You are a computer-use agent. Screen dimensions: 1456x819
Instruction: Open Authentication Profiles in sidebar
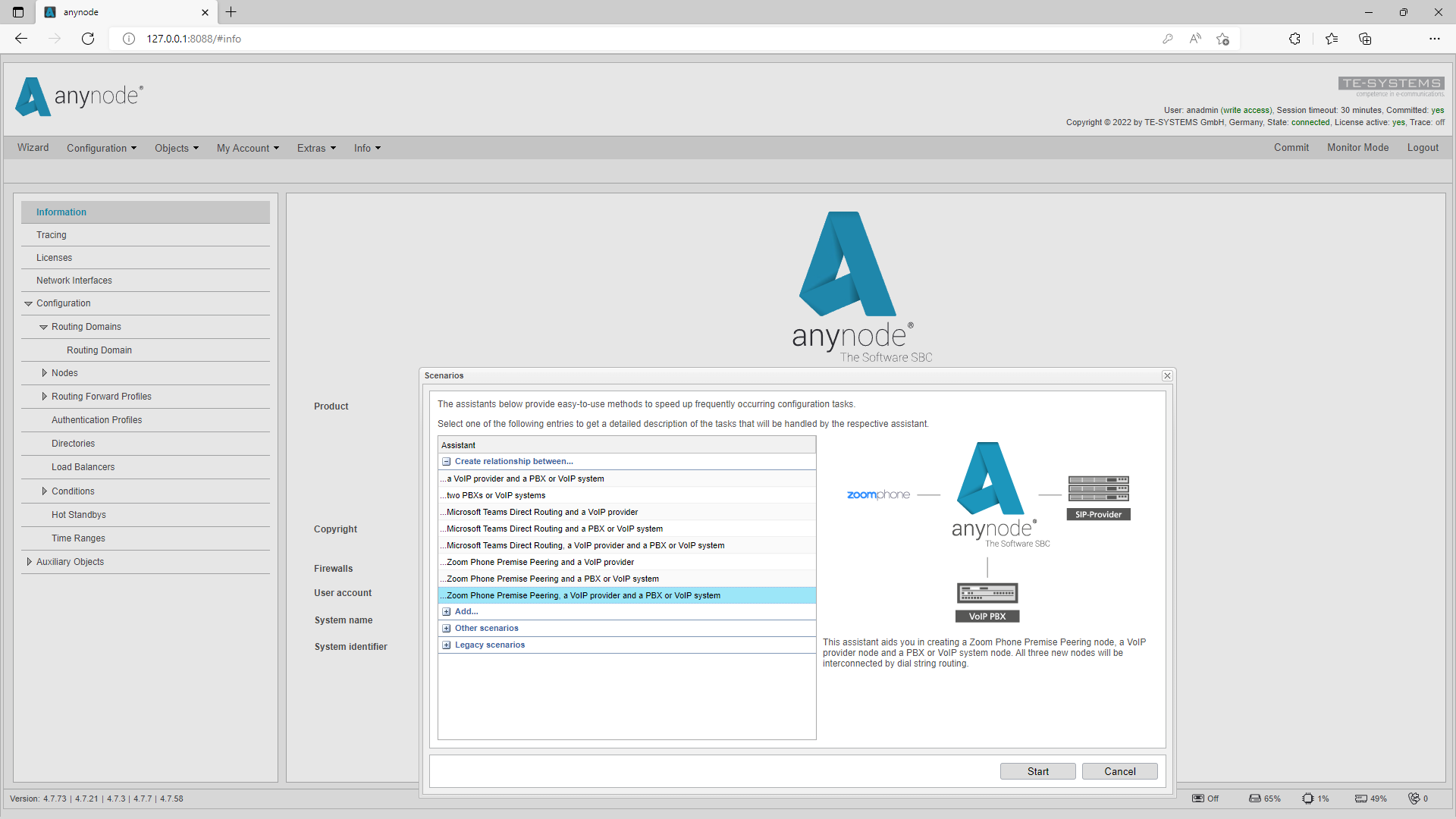pyautogui.click(x=146, y=420)
